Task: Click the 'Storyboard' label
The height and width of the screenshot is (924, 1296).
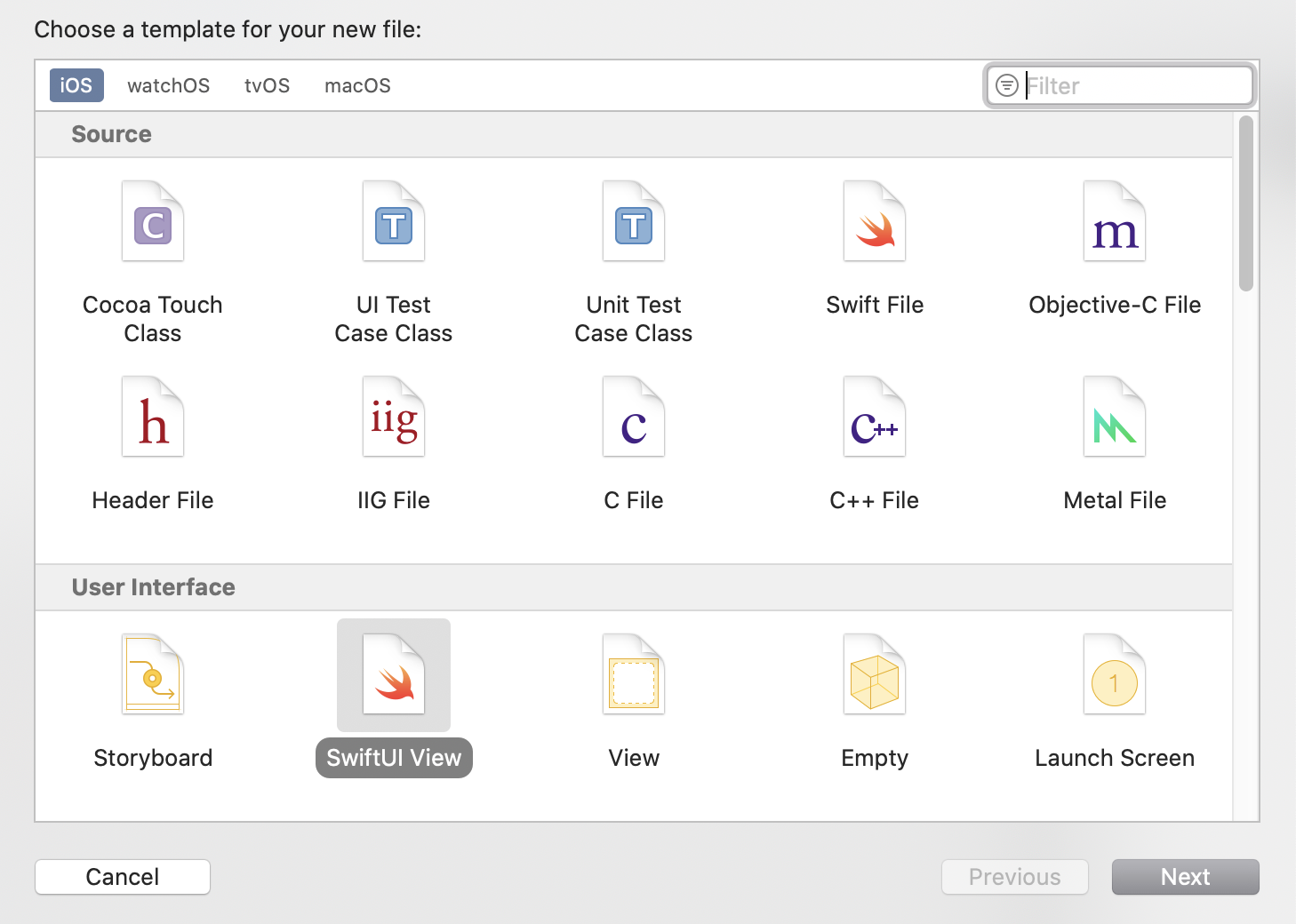Action: click(153, 758)
